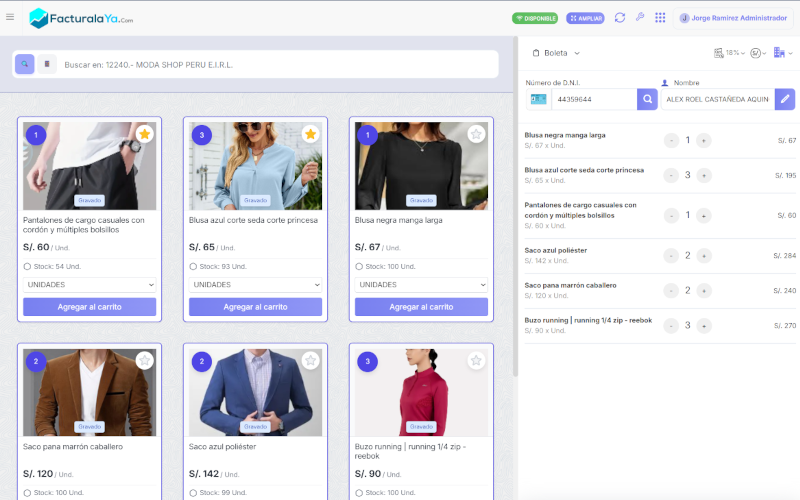Increase quantity of Saco azul poliéster

(704, 256)
